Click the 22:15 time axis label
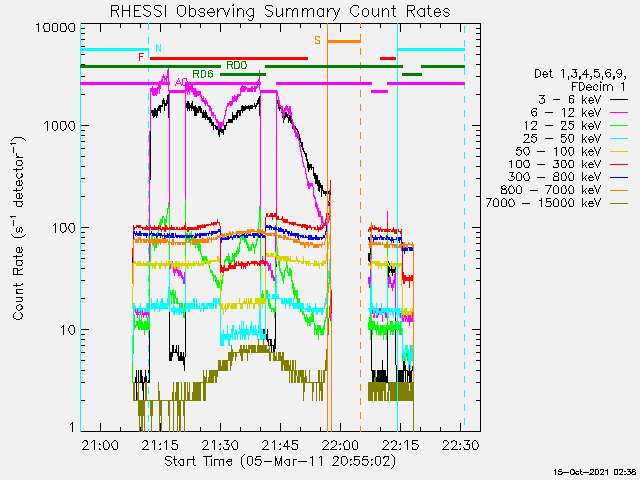The height and width of the screenshot is (480, 640). click(x=401, y=445)
